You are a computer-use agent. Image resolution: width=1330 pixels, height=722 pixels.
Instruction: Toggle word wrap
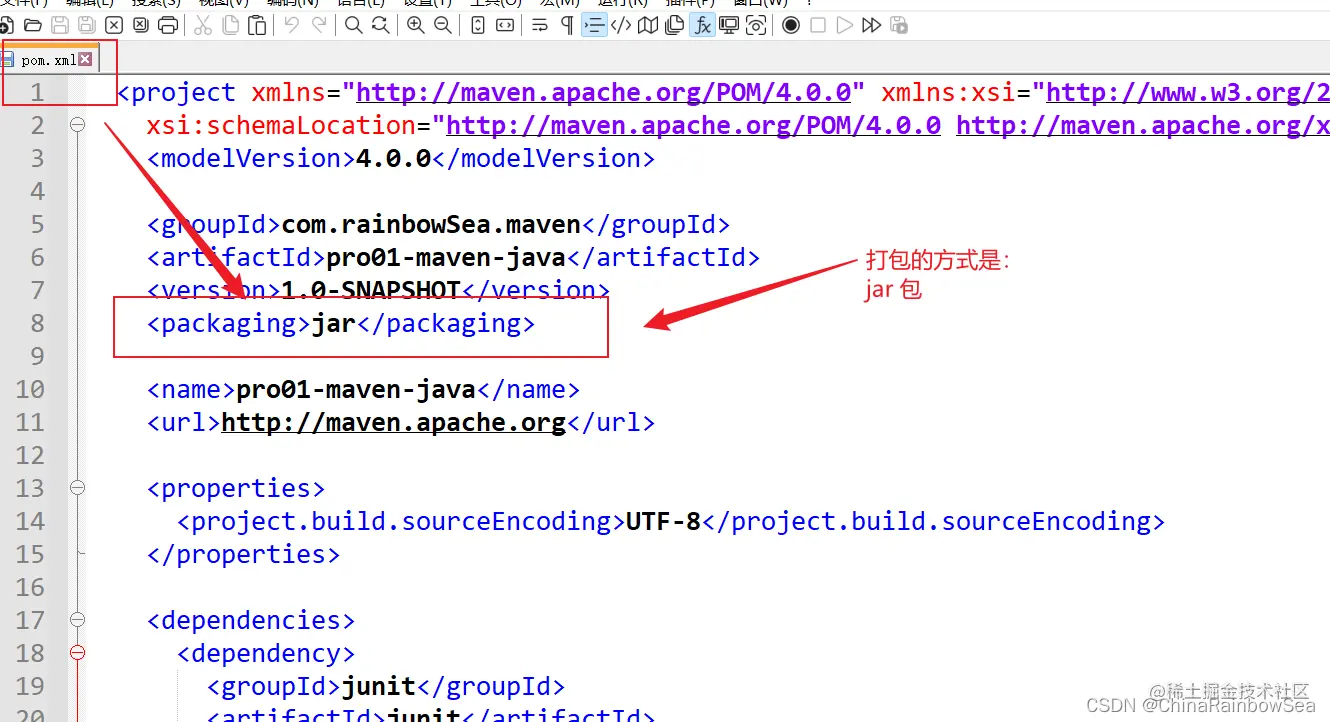click(x=540, y=25)
